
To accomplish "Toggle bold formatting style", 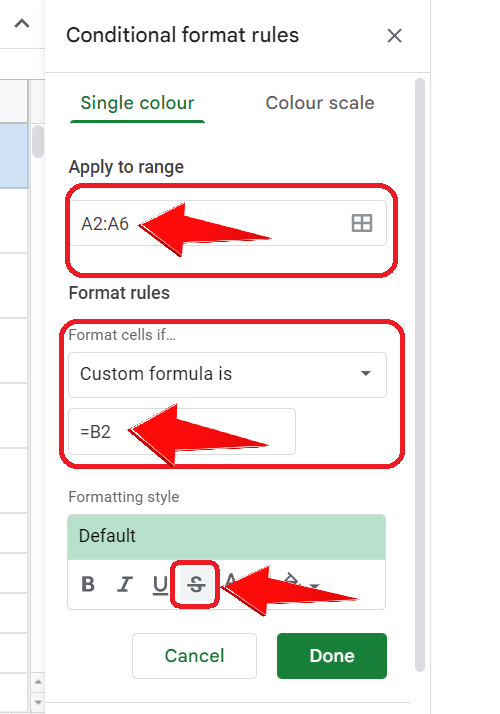I will point(88,584).
